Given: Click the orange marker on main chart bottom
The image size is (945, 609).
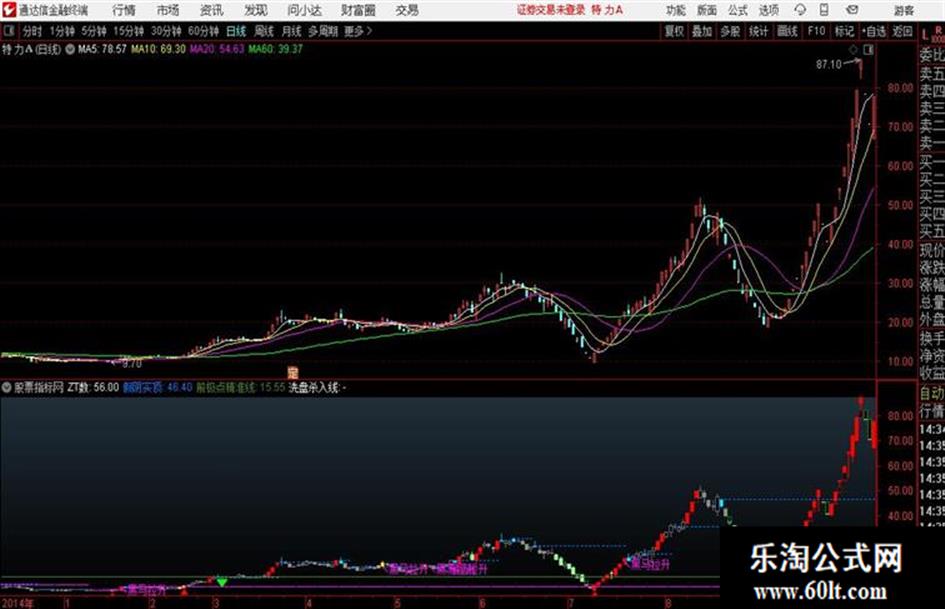Looking at the screenshot, I should click(293, 372).
